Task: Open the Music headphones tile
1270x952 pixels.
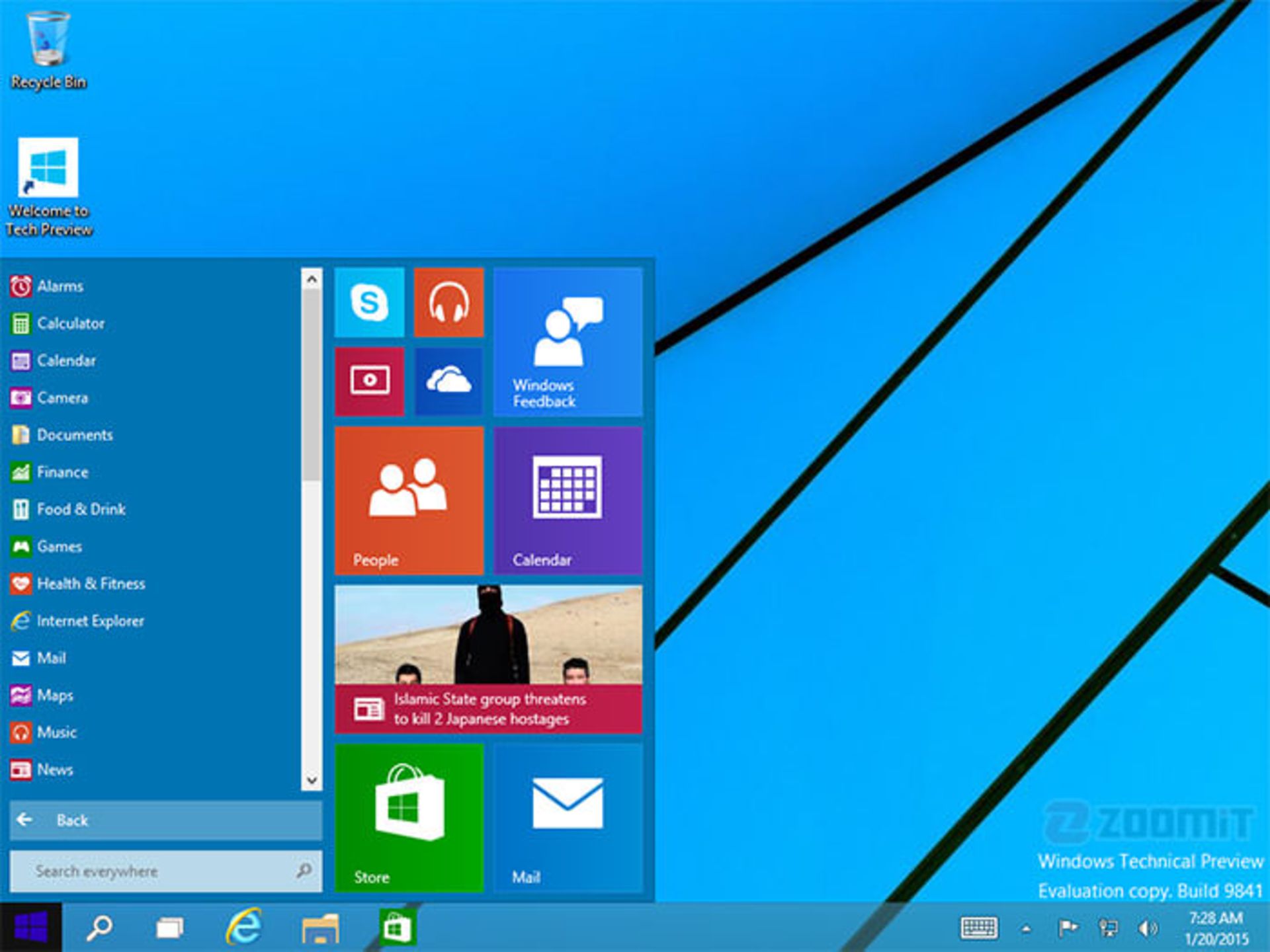Action: click(448, 303)
